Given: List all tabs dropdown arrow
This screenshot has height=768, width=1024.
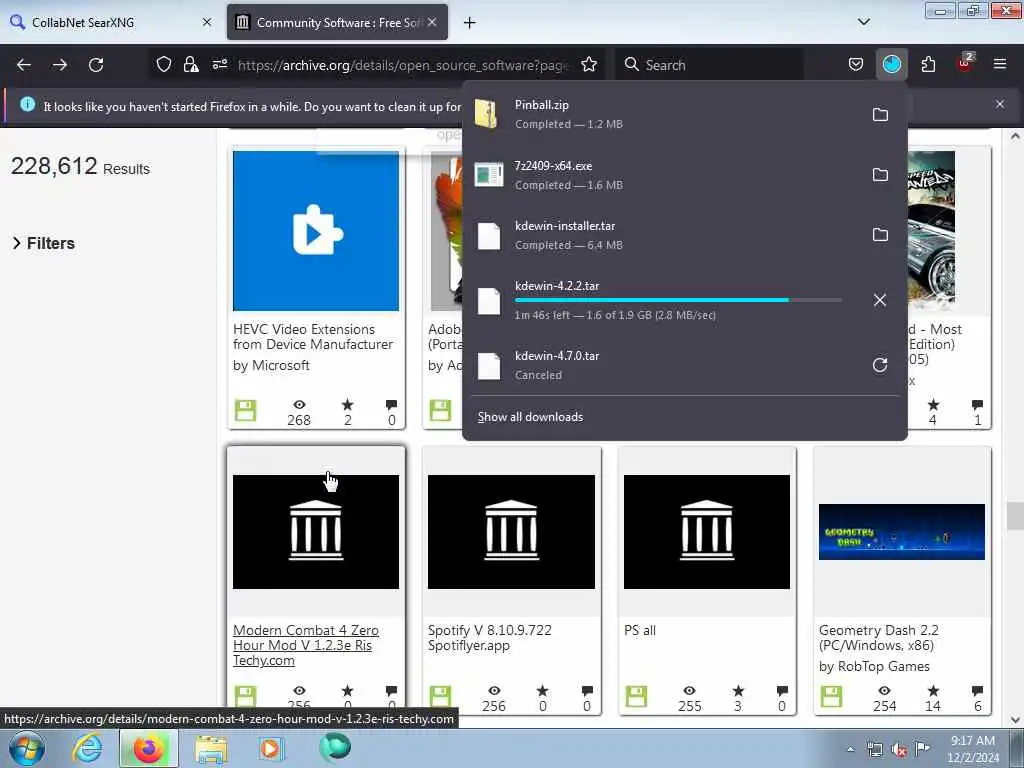Looking at the screenshot, I should (863, 22).
